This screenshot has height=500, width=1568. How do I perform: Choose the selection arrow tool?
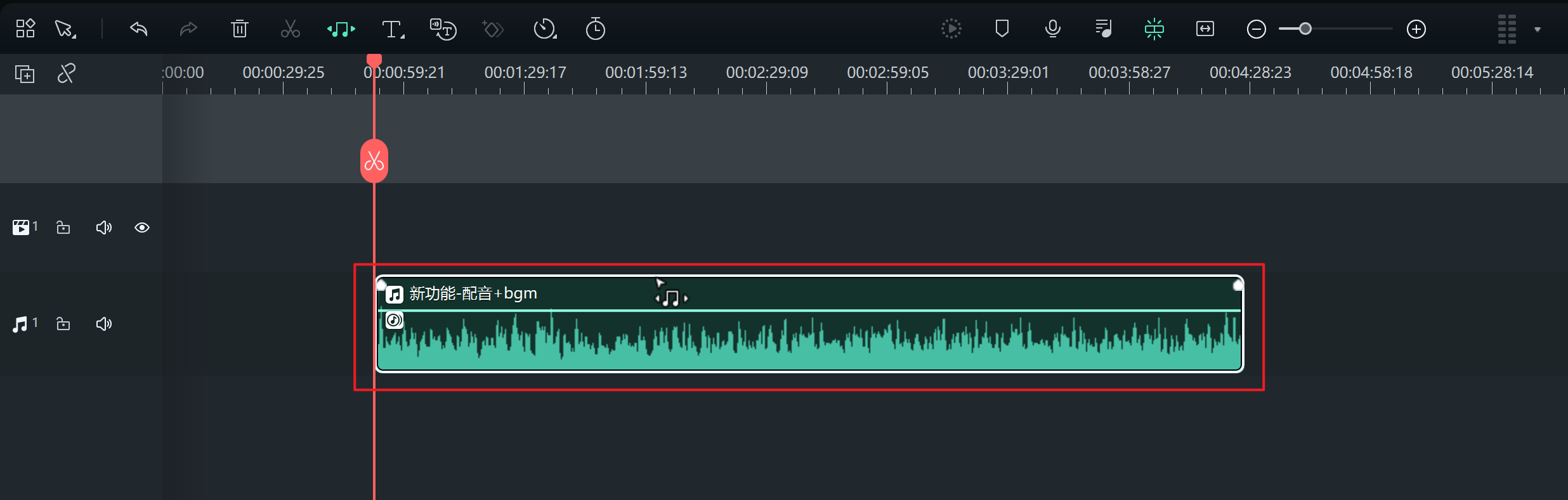(65, 29)
